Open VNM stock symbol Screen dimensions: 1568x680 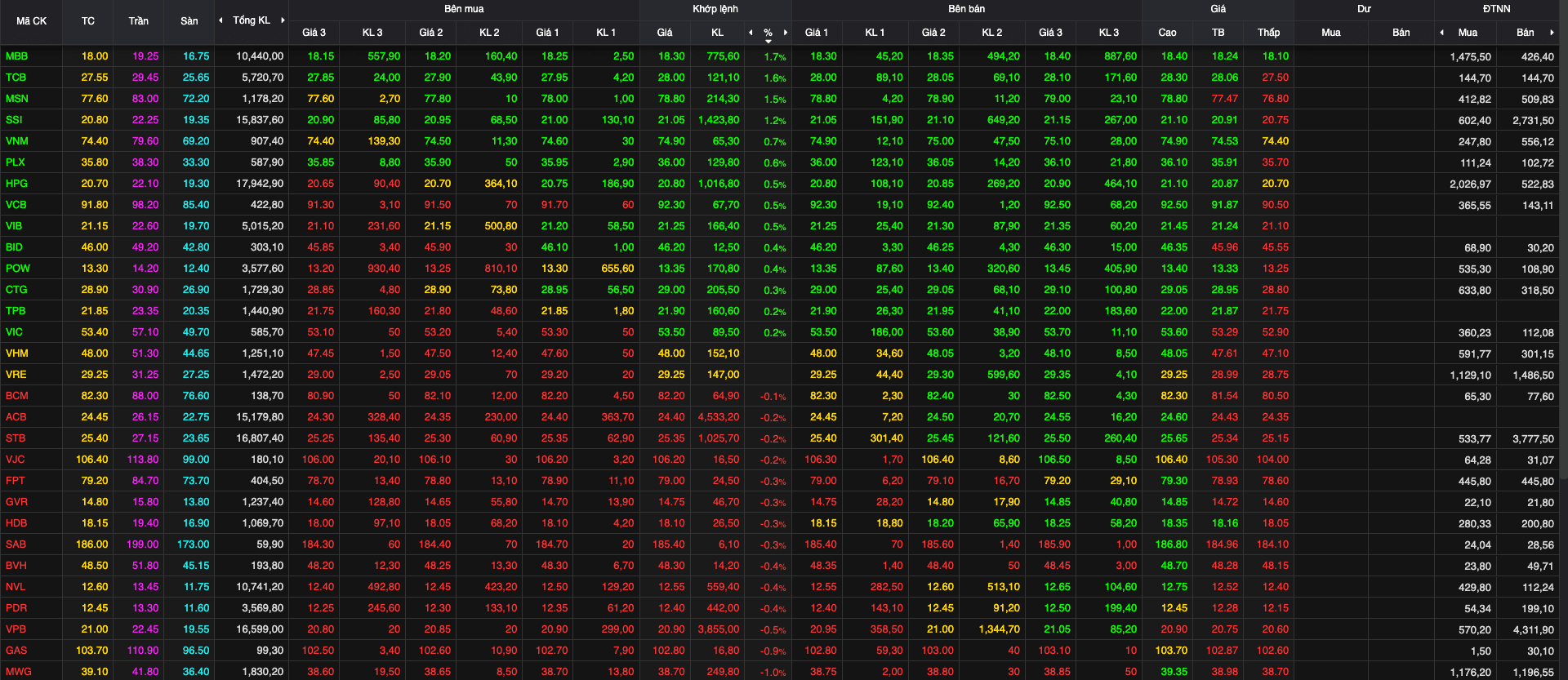16,141
